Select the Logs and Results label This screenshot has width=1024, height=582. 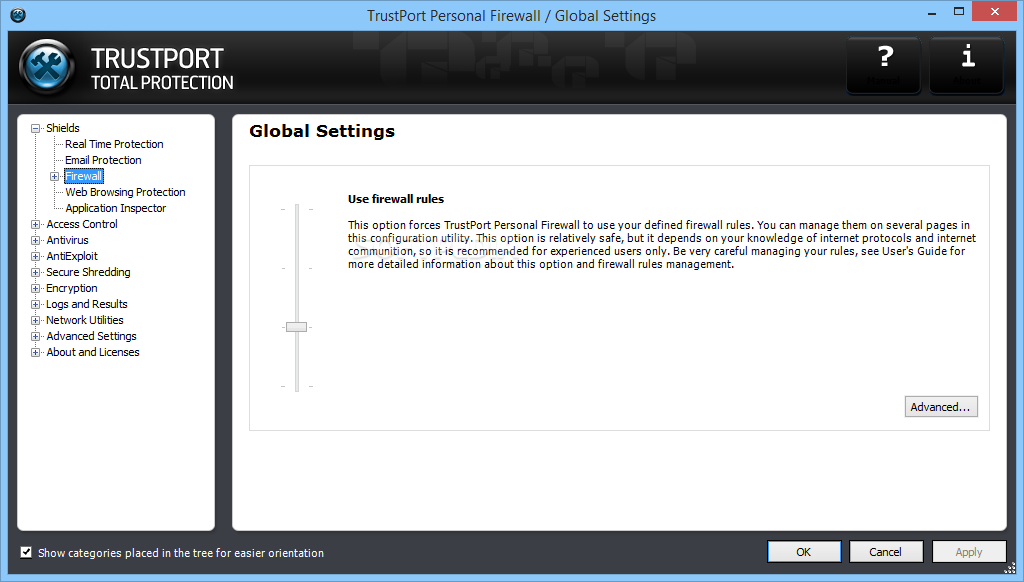(x=87, y=304)
